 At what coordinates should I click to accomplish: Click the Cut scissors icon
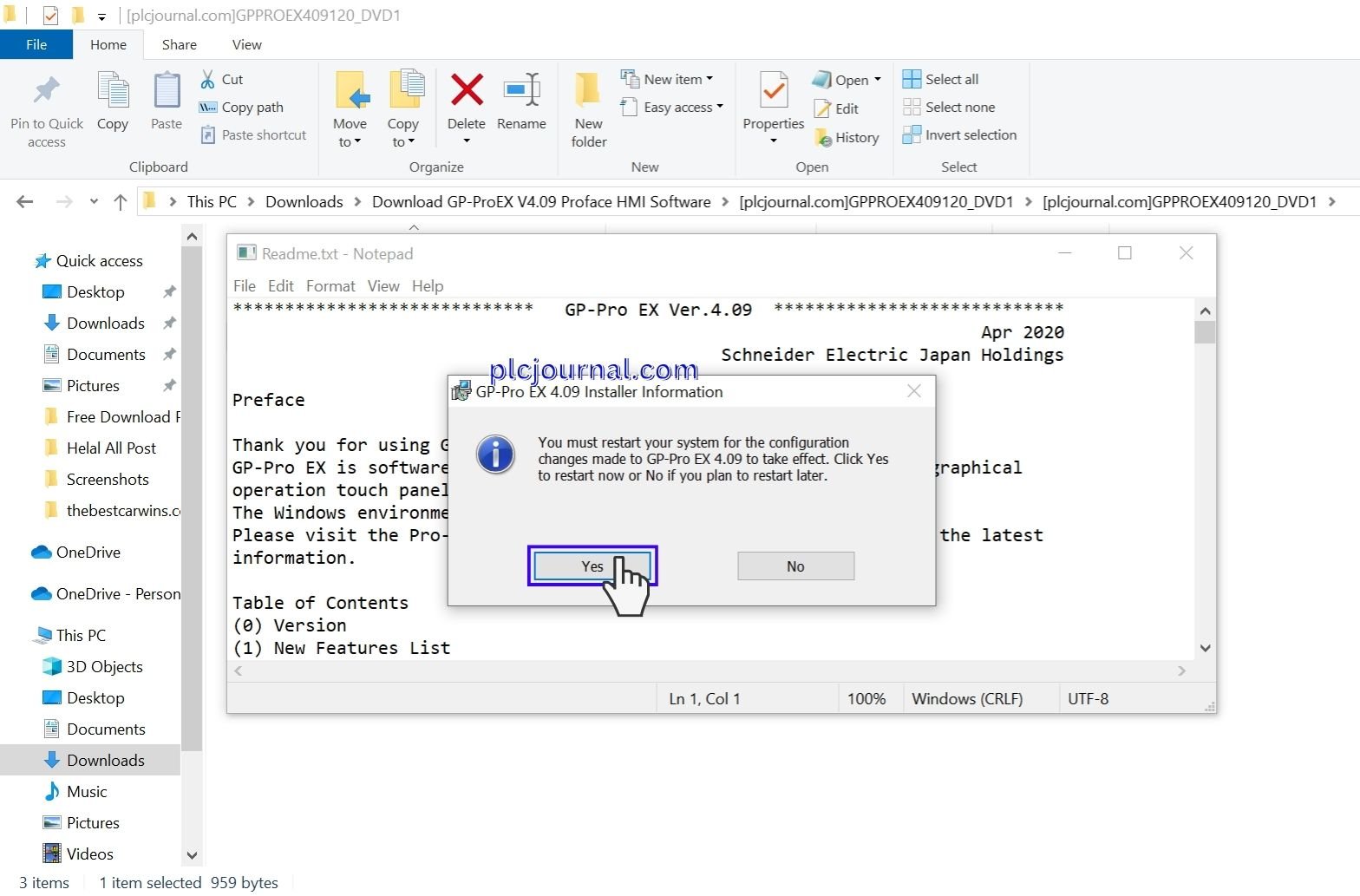click(x=208, y=80)
